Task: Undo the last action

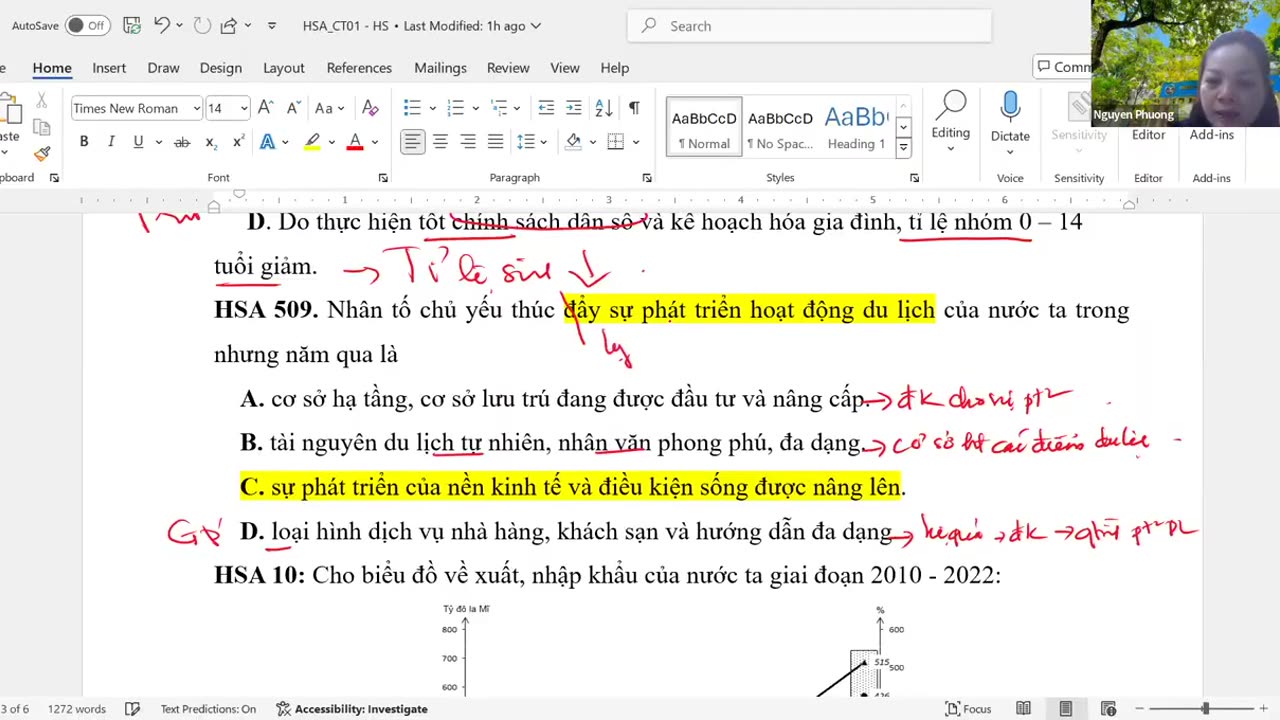Action: [x=162, y=26]
